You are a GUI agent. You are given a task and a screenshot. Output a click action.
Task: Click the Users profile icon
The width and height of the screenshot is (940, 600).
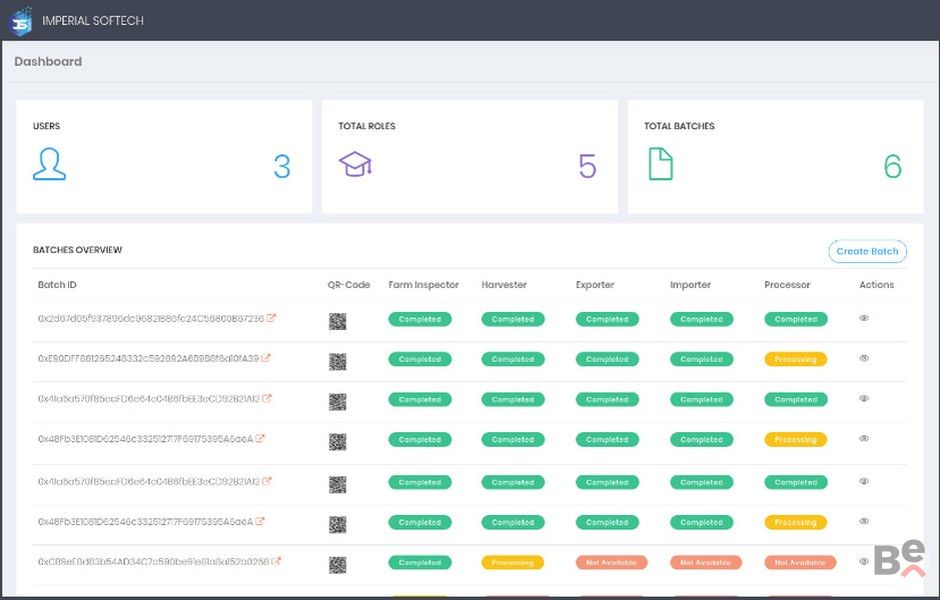pos(49,164)
